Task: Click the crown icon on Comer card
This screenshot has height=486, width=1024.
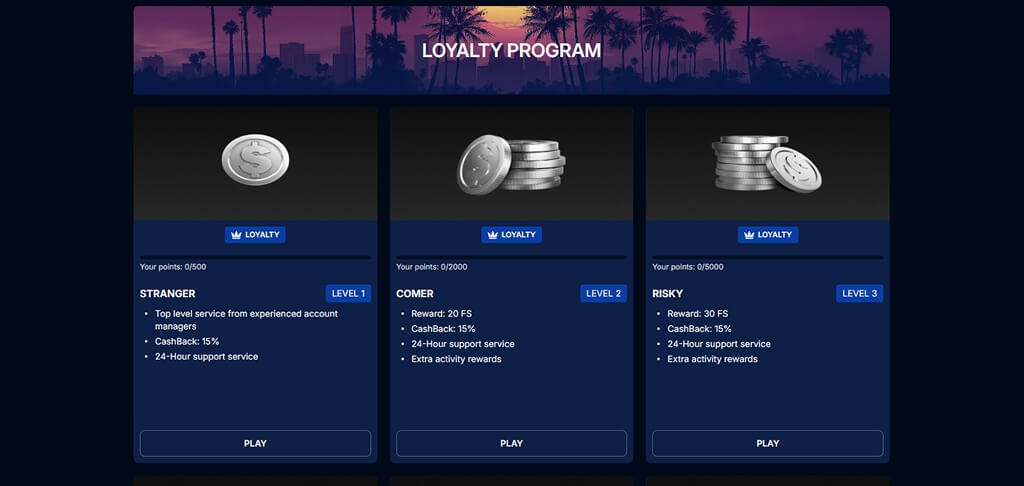Action: point(493,235)
